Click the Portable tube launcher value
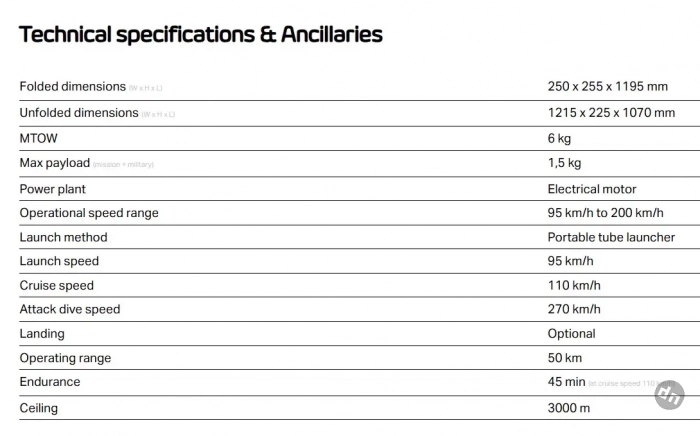Viewport: 700px width, 436px height. coord(611,237)
